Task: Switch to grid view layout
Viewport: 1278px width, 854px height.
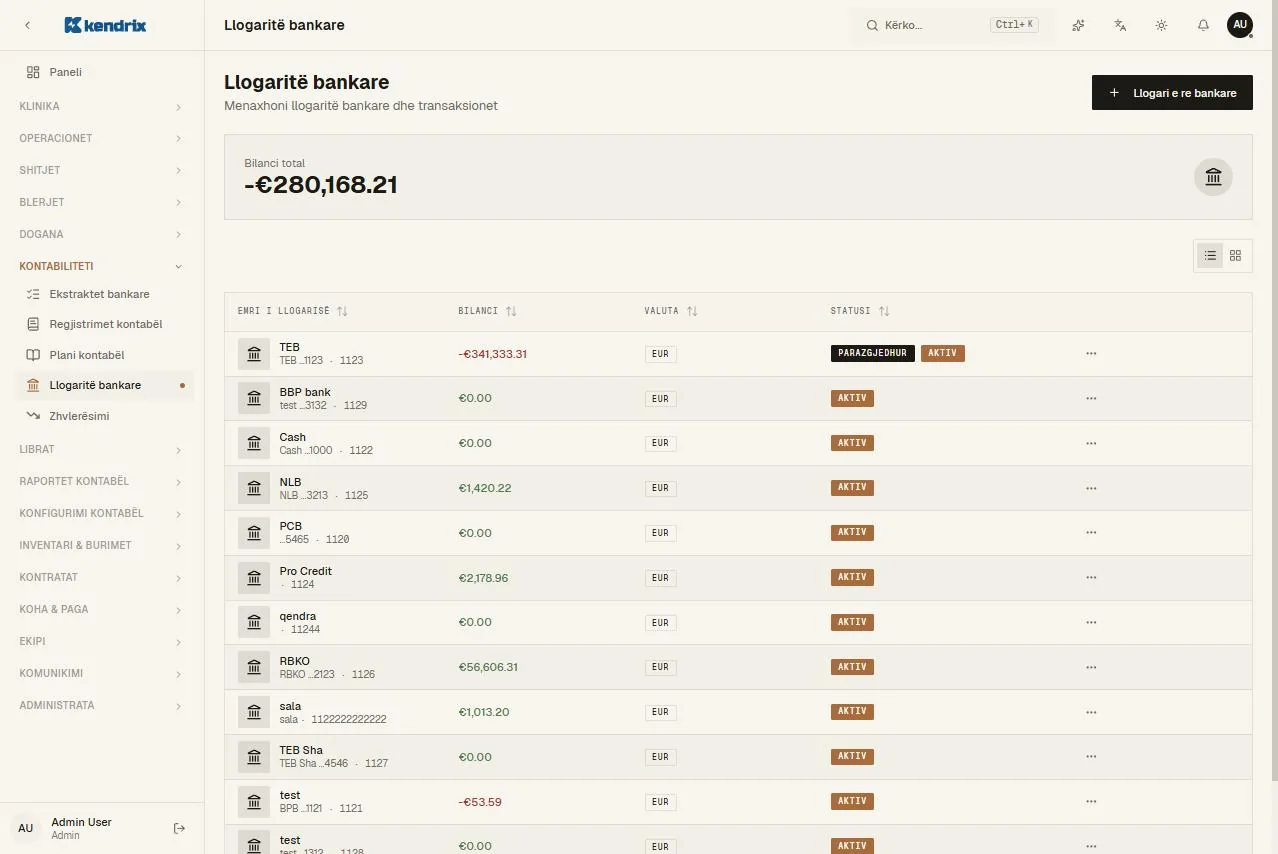Action: click(1235, 255)
